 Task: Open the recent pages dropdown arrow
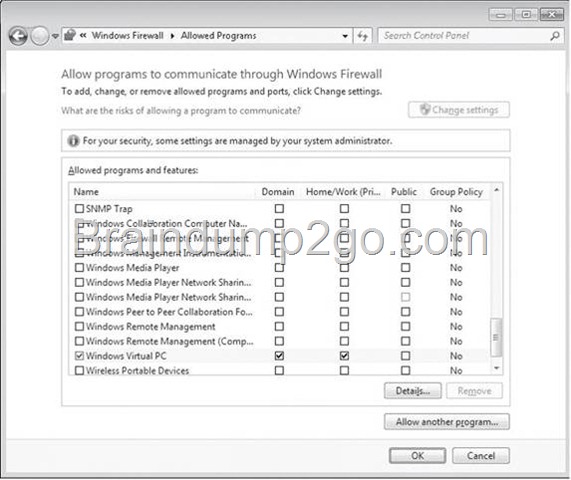[55, 36]
